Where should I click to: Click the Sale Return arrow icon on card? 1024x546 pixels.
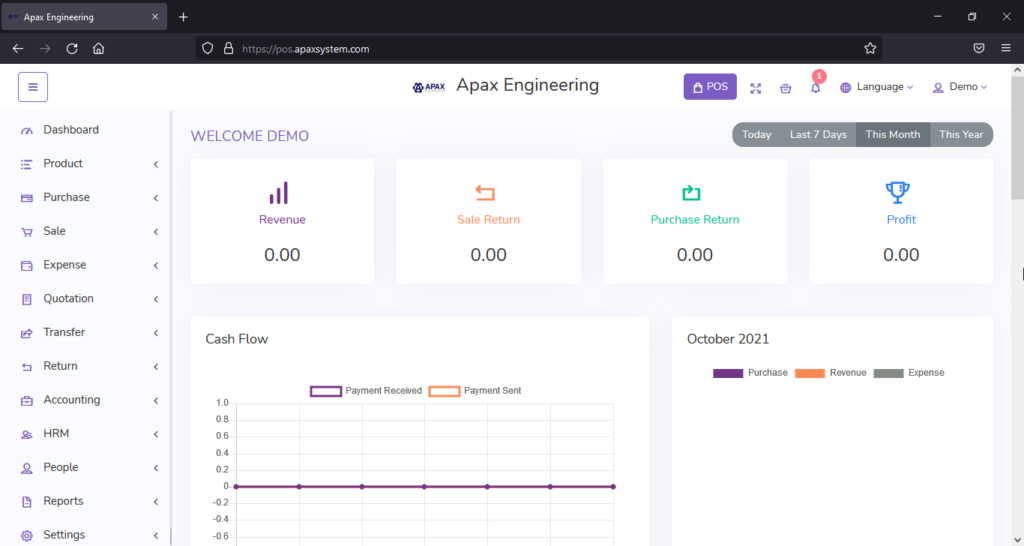click(x=485, y=193)
